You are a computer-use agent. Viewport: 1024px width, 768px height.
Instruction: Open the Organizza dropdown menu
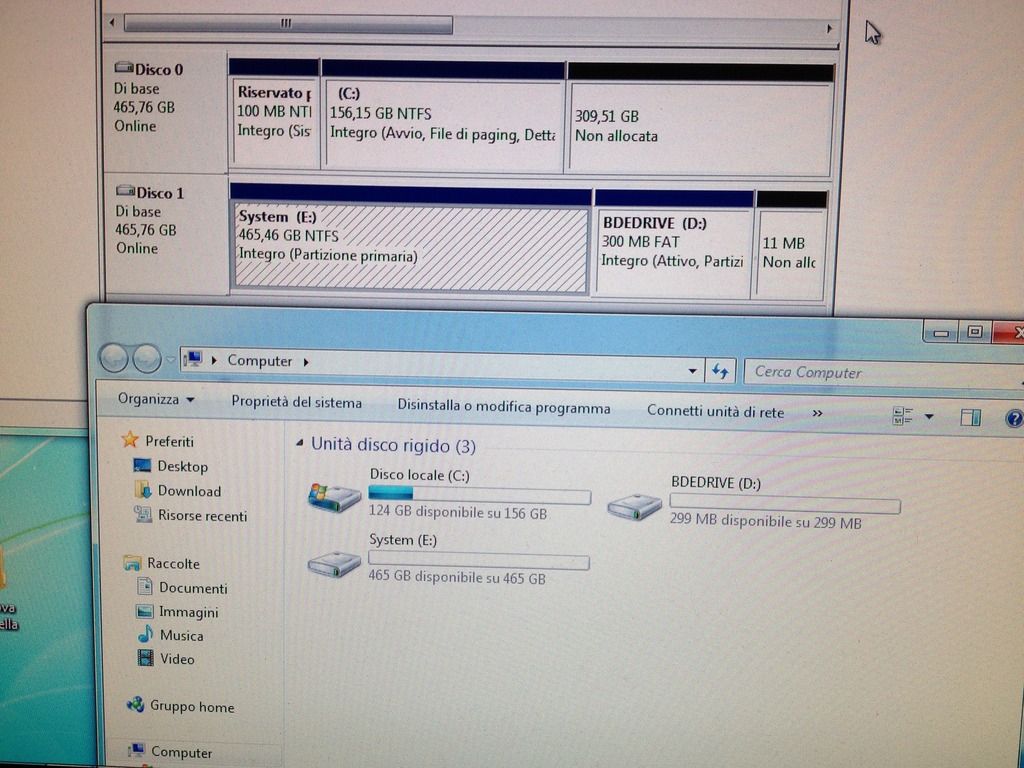(156, 400)
